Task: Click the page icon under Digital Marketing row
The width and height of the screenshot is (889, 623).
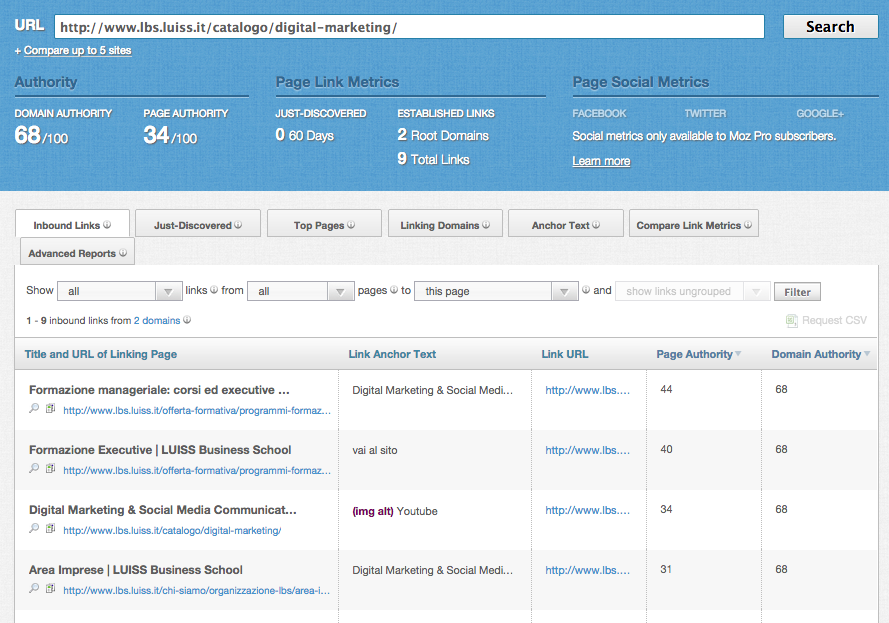Action: coord(50,528)
